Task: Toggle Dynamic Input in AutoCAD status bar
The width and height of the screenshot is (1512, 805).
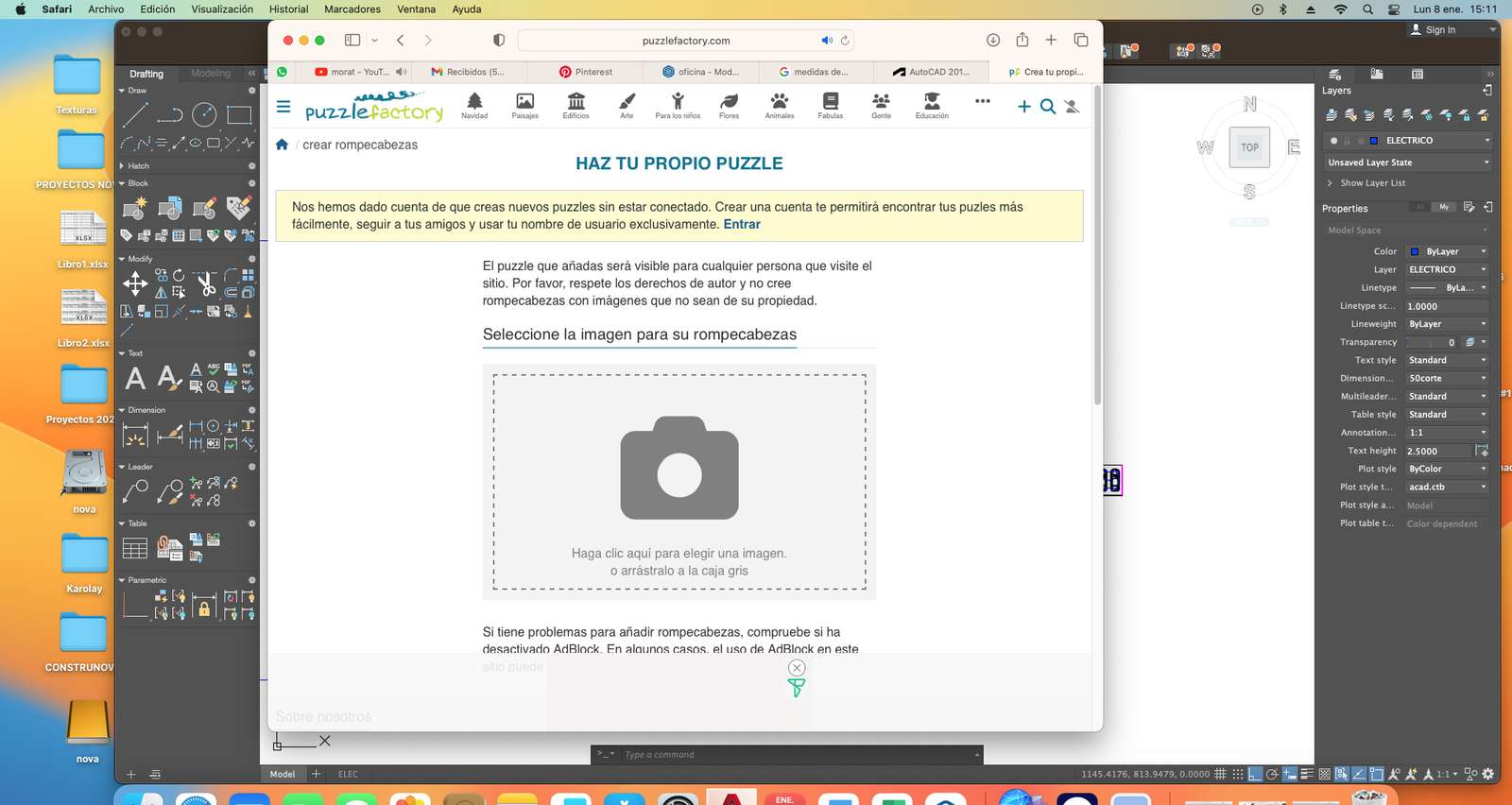Action: 1290,774
